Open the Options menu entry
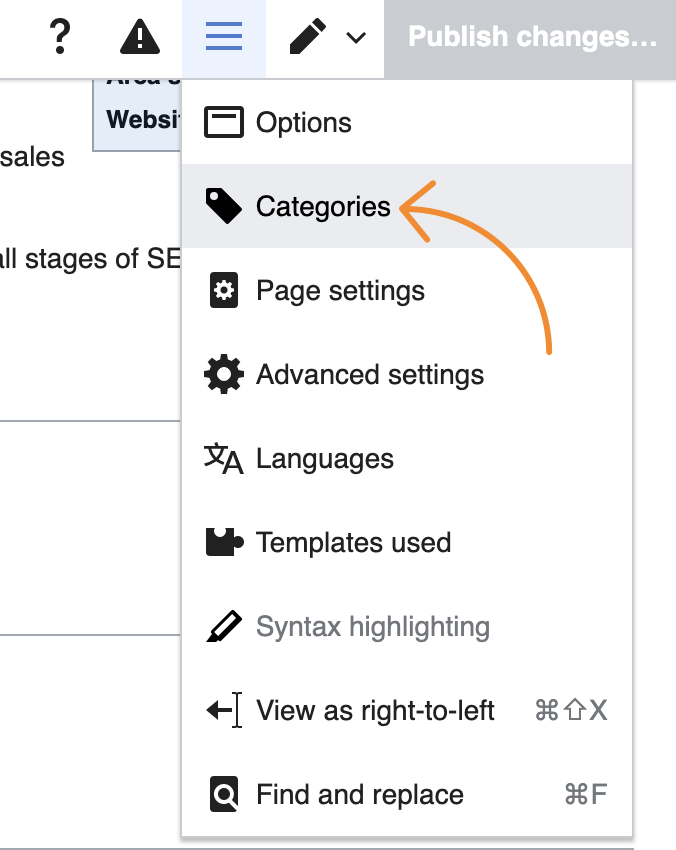 (x=303, y=122)
